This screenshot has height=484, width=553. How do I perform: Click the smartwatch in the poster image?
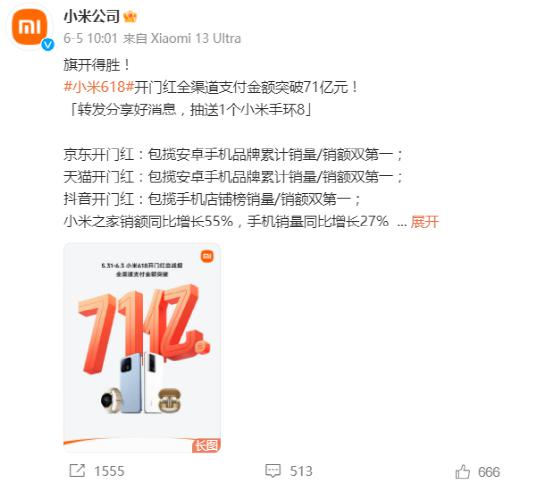(x=111, y=400)
